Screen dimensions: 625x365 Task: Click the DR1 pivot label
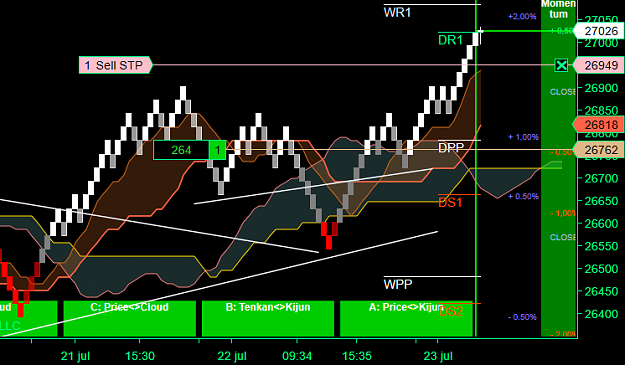tap(450, 40)
